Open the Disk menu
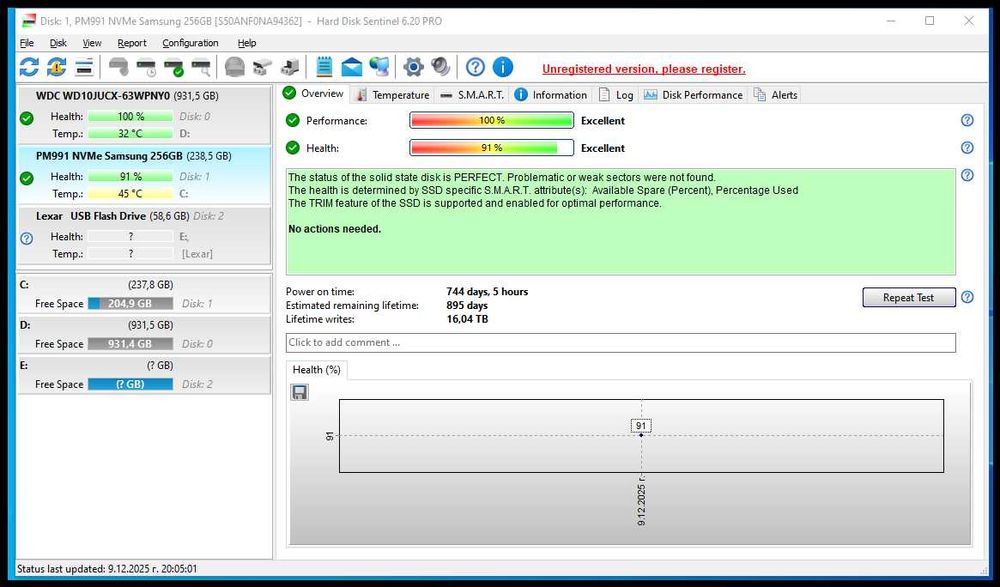This screenshot has width=1000, height=587. (x=58, y=43)
